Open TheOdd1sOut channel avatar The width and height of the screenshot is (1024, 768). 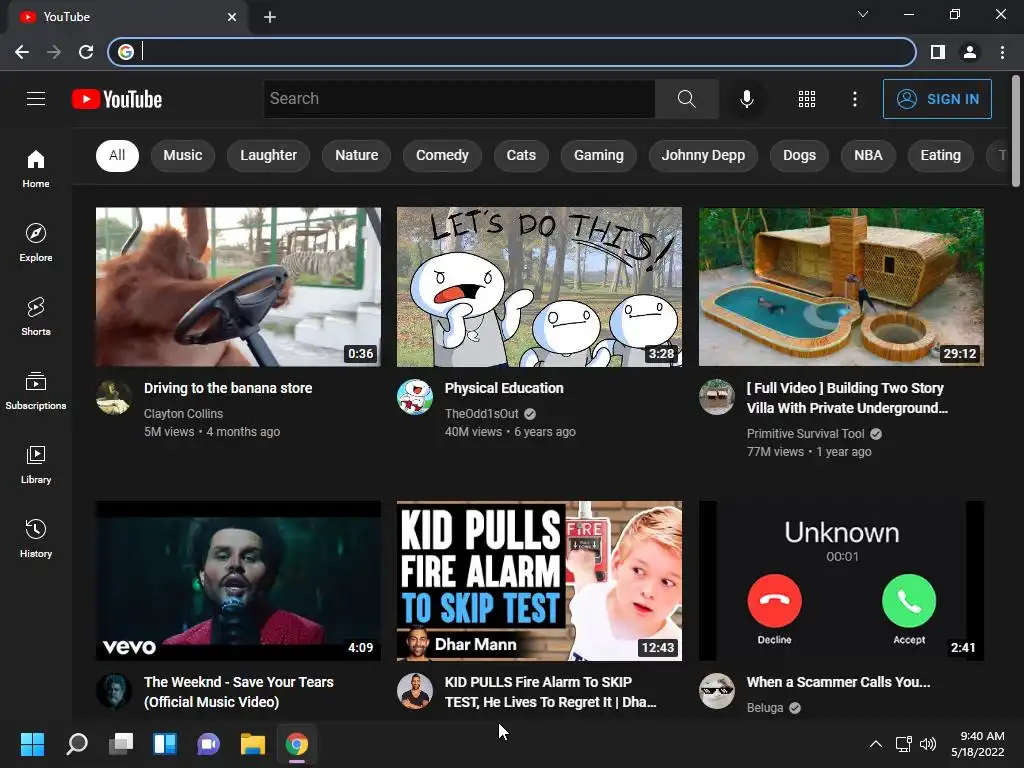point(415,397)
